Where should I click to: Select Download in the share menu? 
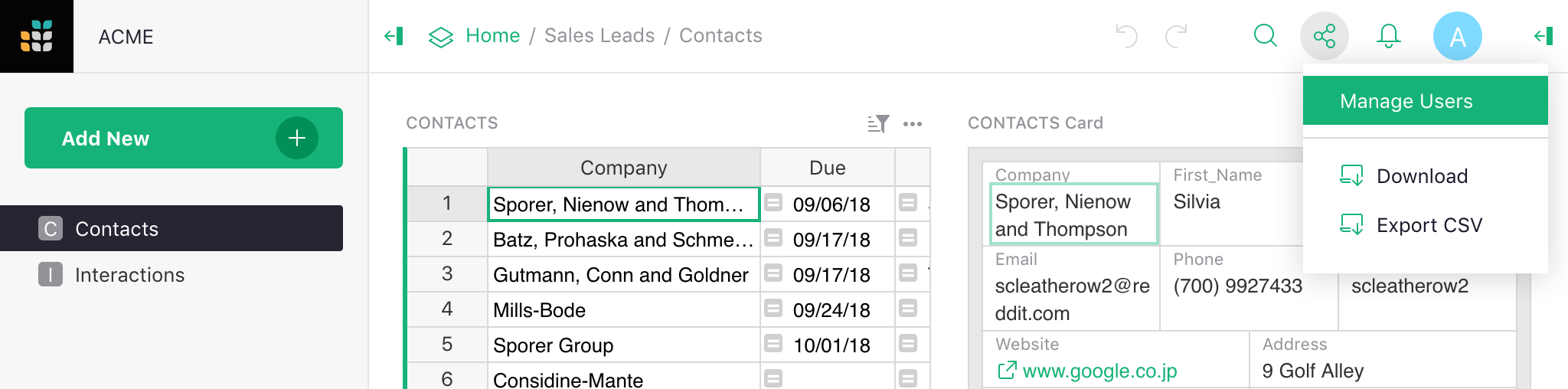1422,176
